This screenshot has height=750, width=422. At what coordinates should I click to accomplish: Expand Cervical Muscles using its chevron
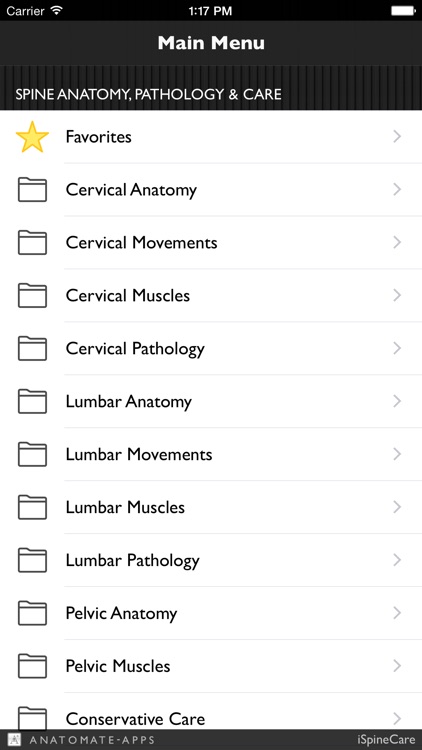click(x=397, y=296)
